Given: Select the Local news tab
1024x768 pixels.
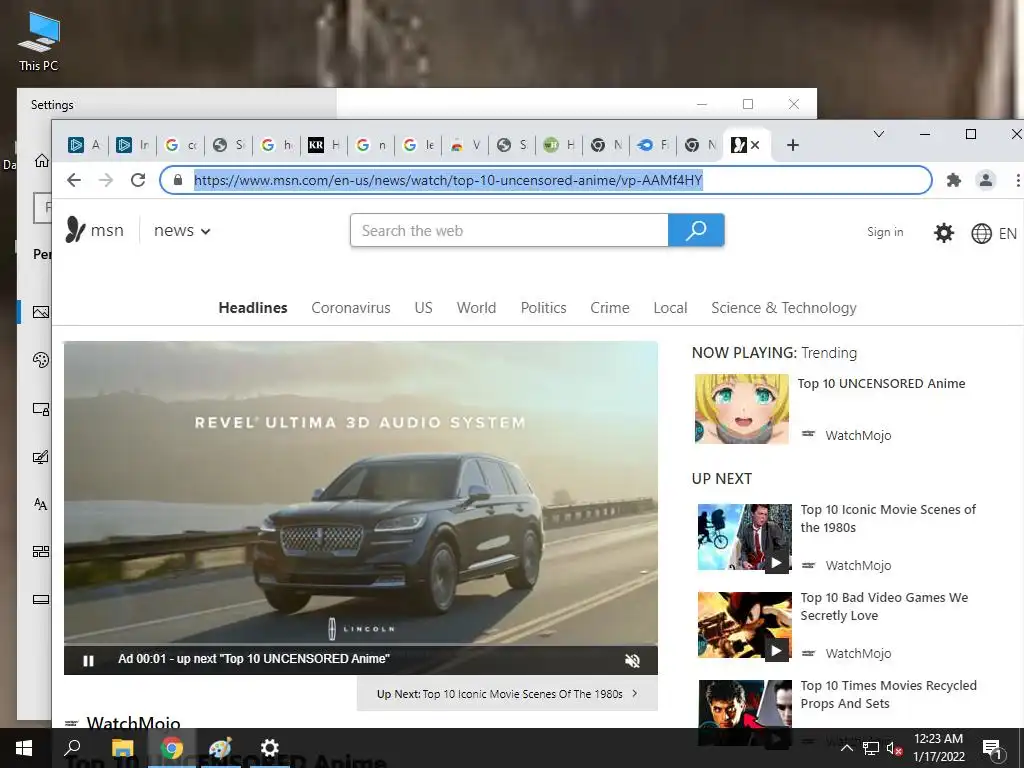Looking at the screenshot, I should [x=670, y=308].
